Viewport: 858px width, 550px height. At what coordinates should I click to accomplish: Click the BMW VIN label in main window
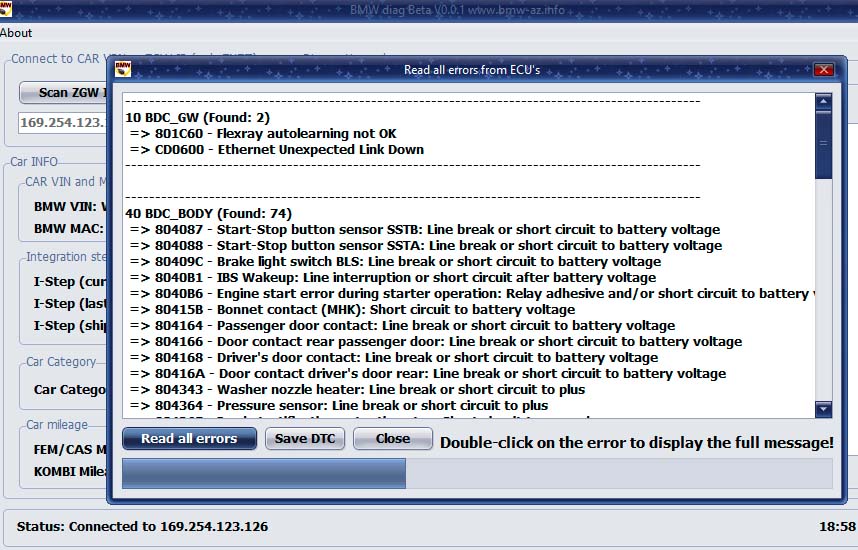(70, 207)
